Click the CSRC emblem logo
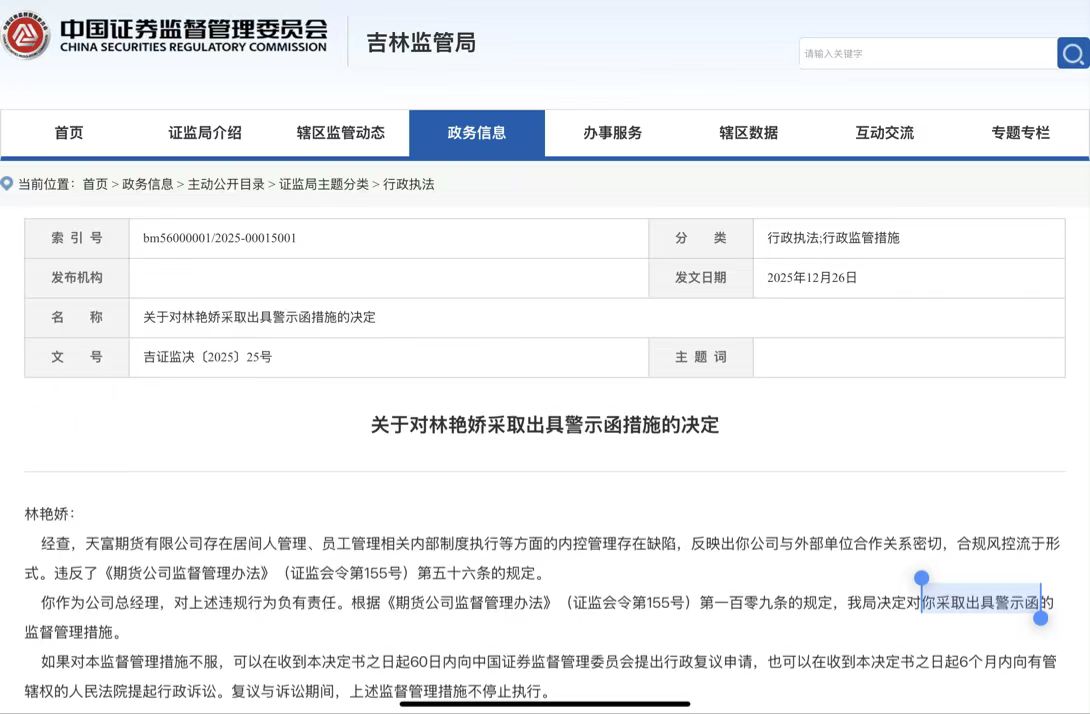Viewport: 1090px width, 714px height. pos(25,36)
